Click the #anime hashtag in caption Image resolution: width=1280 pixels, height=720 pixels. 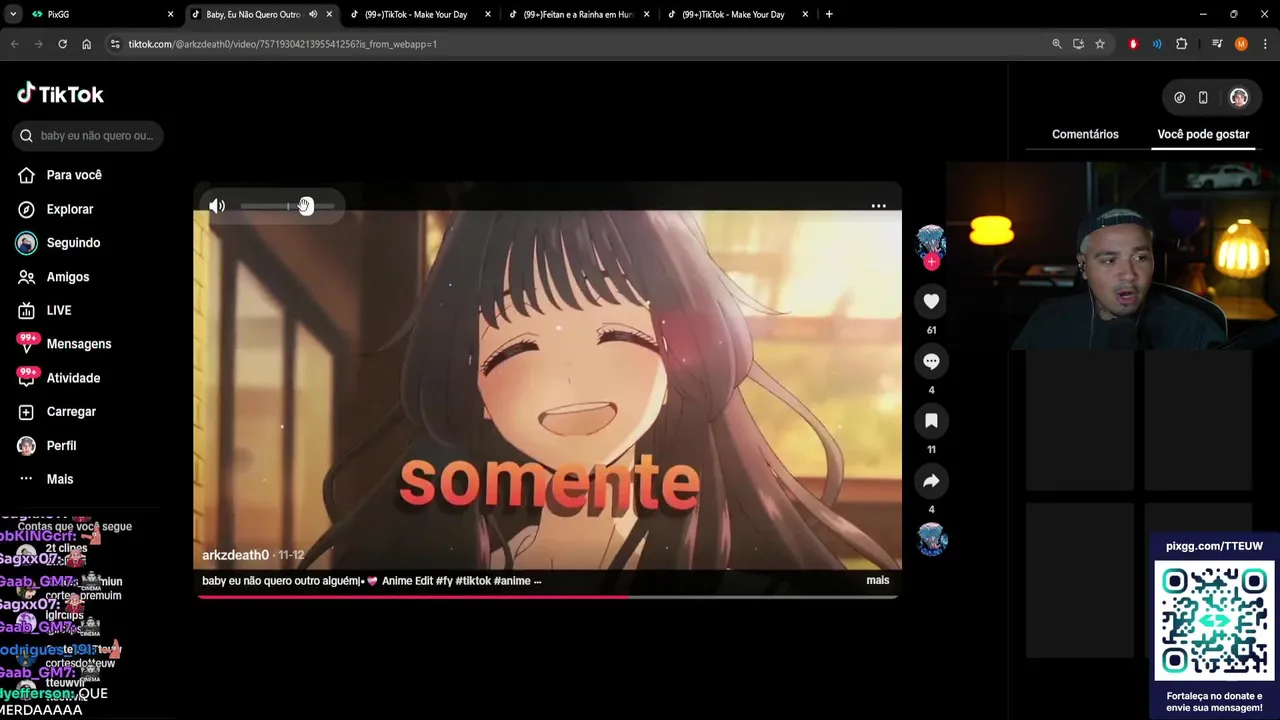(512, 580)
